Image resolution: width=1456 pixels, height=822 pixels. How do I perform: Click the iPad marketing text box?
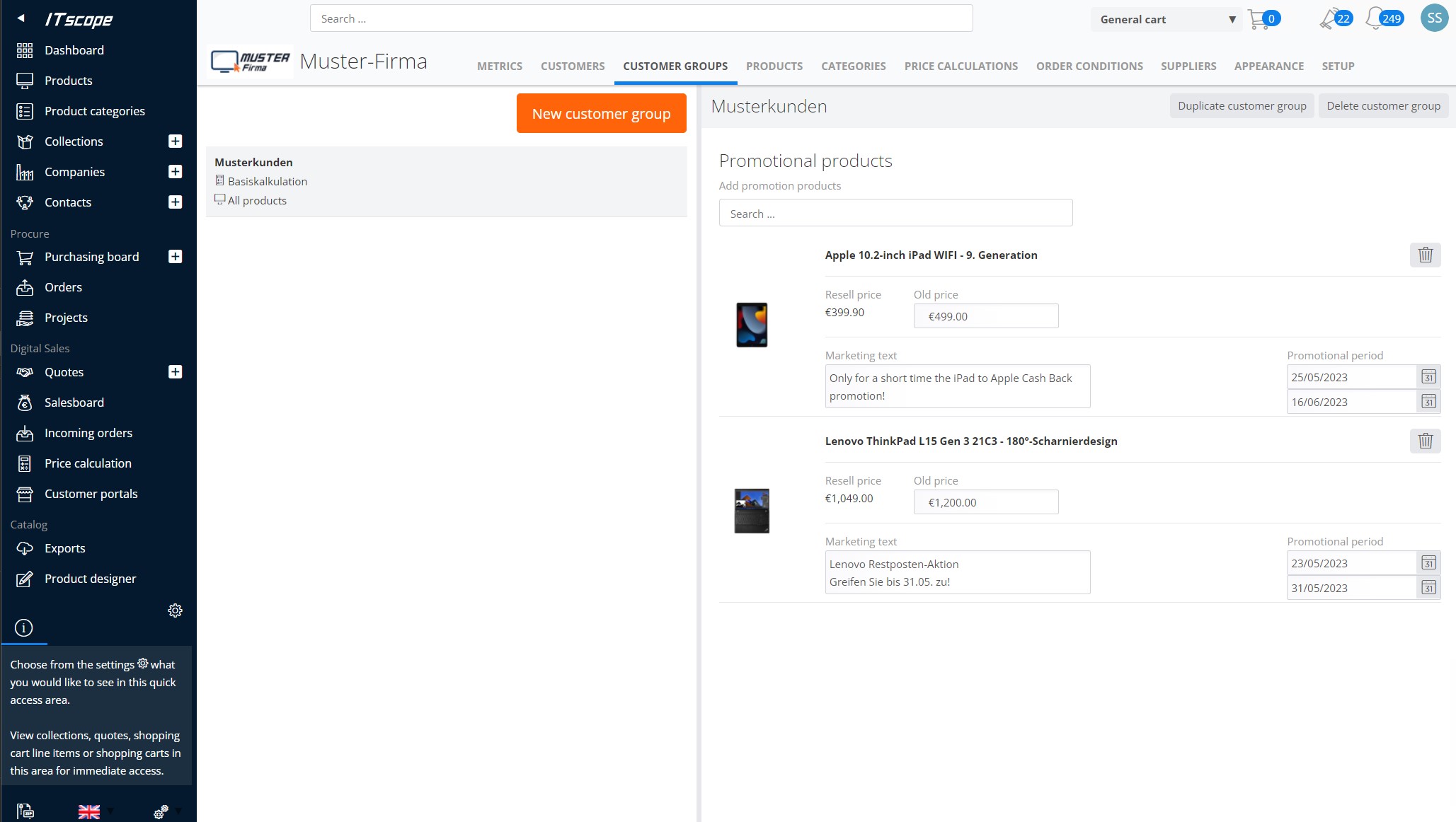tap(958, 386)
